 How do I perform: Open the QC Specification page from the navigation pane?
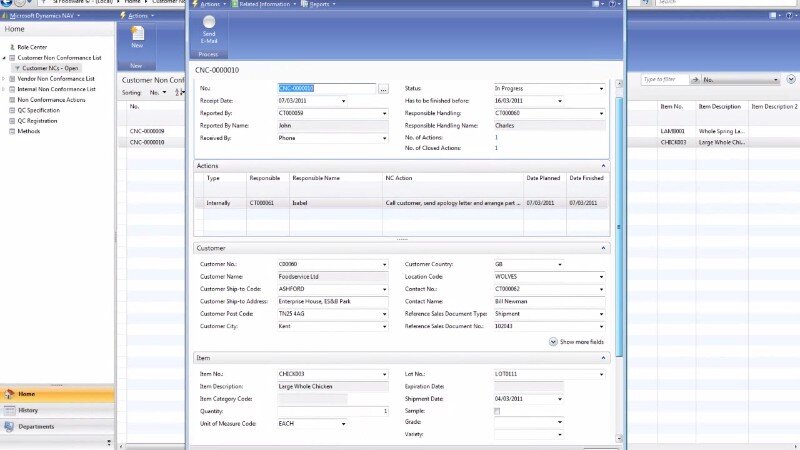tap(38, 110)
